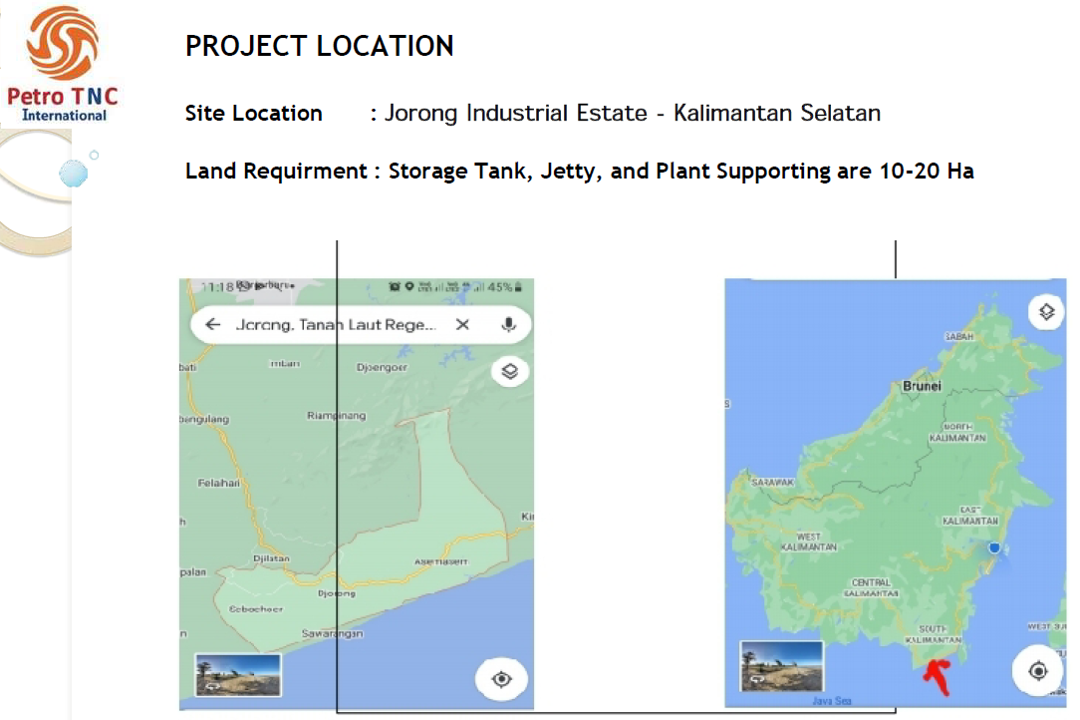
Task: Click the back arrow in the map search bar
Action: click(x=213, y=324)
